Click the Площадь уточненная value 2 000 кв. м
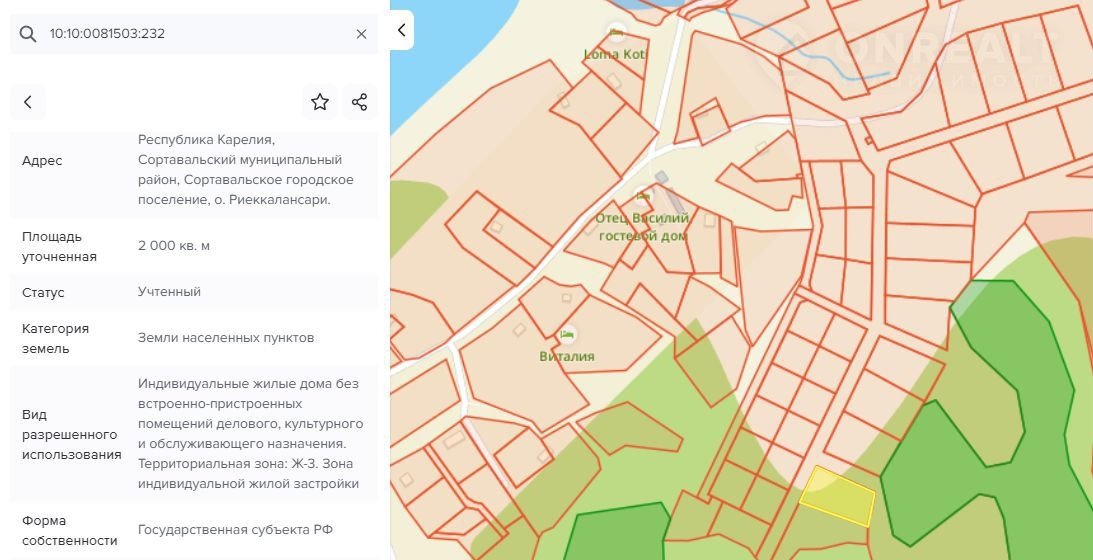 (174, 246)
